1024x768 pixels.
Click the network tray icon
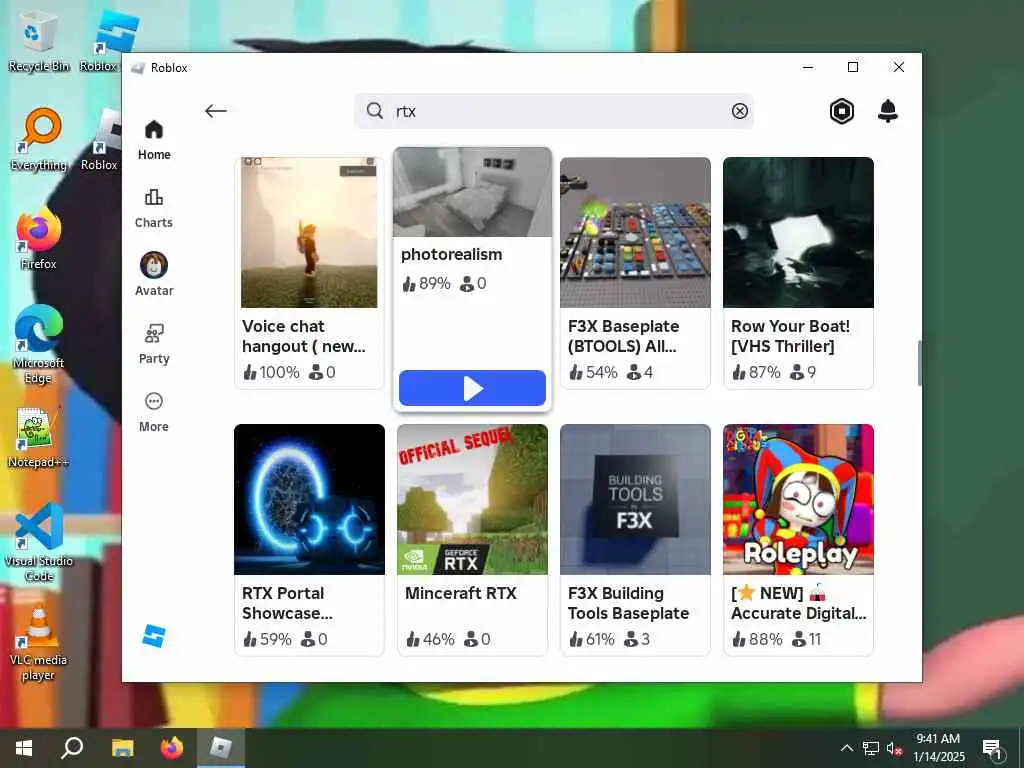click(x=871, y=748)
